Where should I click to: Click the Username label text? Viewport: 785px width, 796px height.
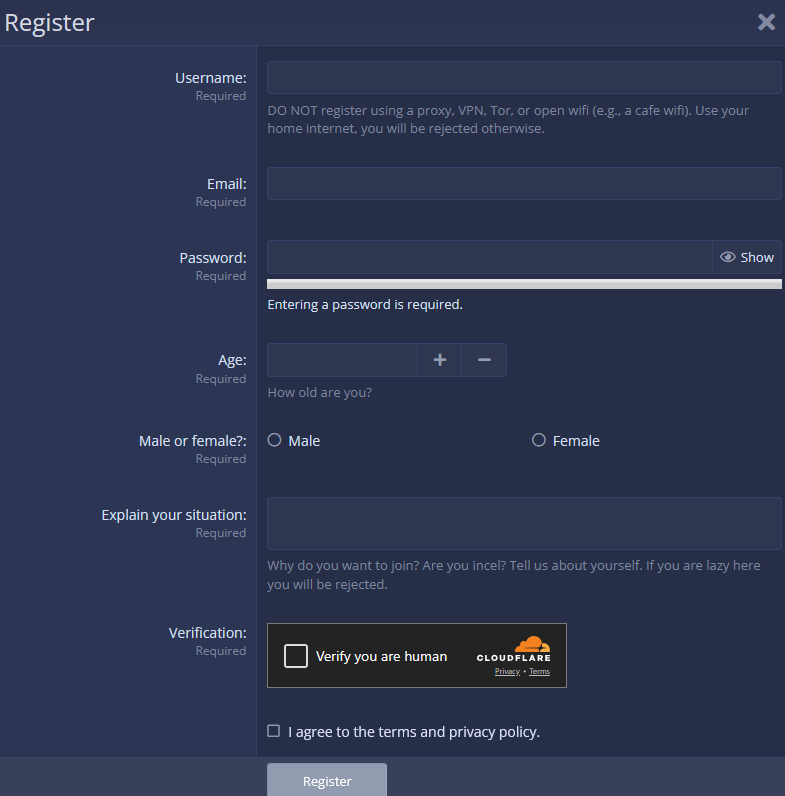(x=210, y=78)
